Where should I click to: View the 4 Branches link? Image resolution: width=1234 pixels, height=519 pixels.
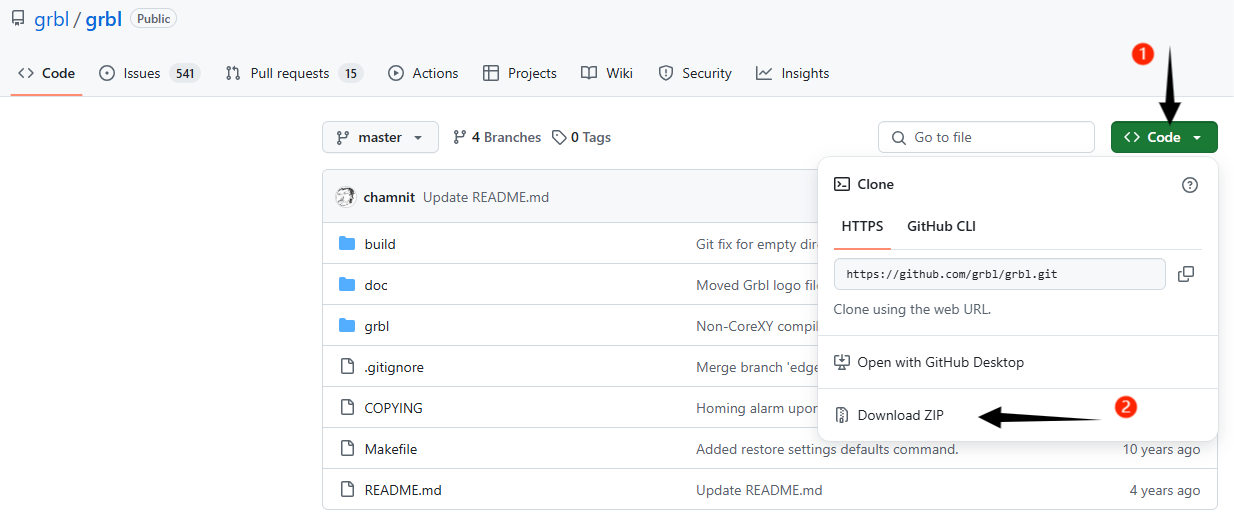point(497,137)
